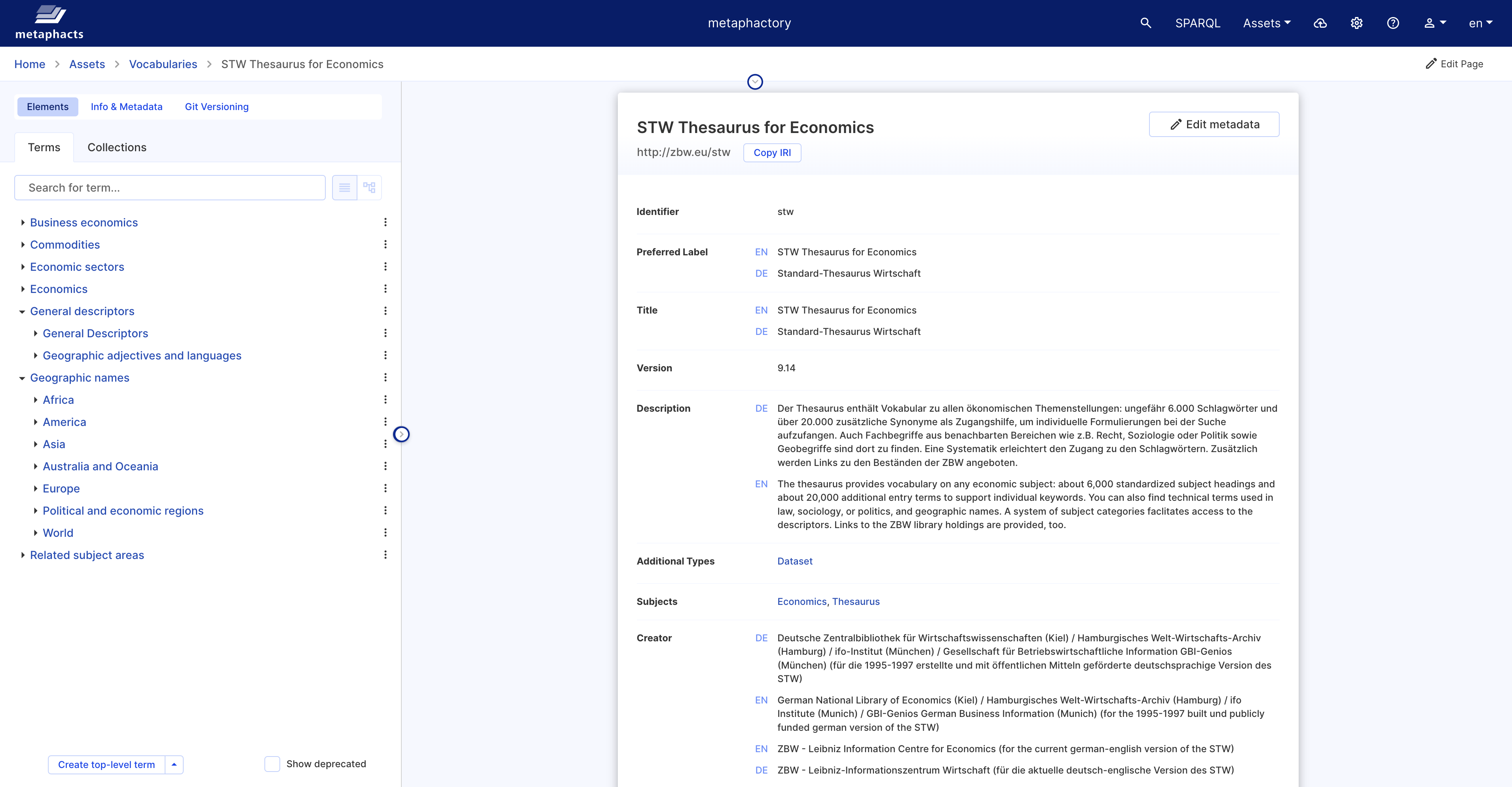1512x787 pixels.
Task: Open actions menu for Commodities
Action: (x=385, y=245)
